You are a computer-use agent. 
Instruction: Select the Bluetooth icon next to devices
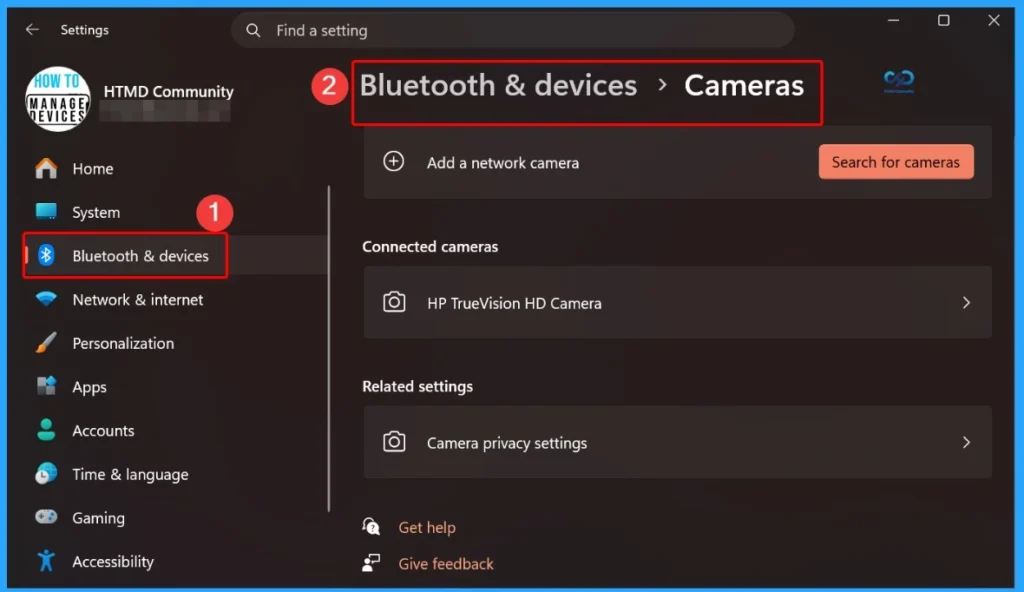point(48,256)
